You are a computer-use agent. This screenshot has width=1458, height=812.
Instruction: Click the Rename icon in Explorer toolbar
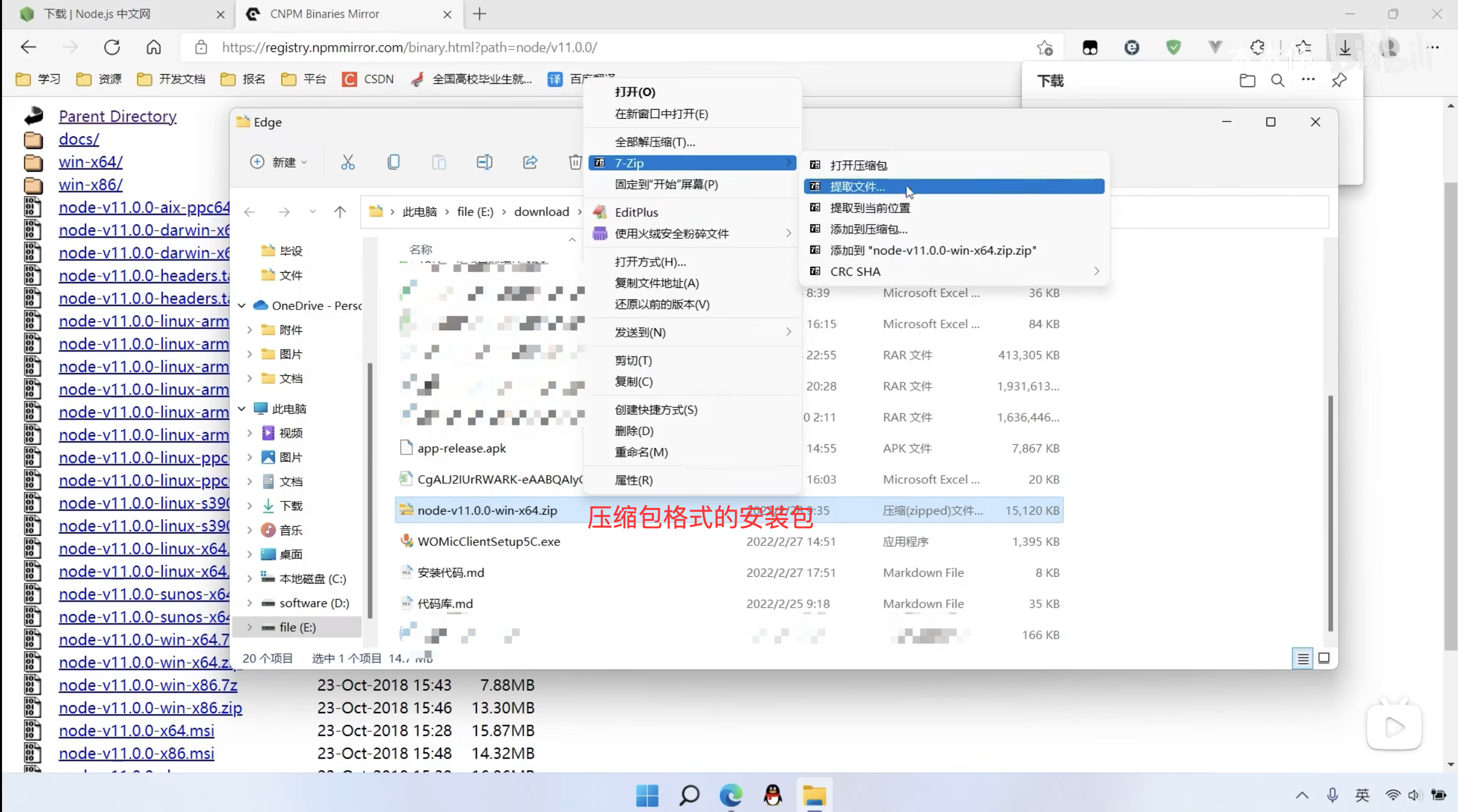[484, 163]
